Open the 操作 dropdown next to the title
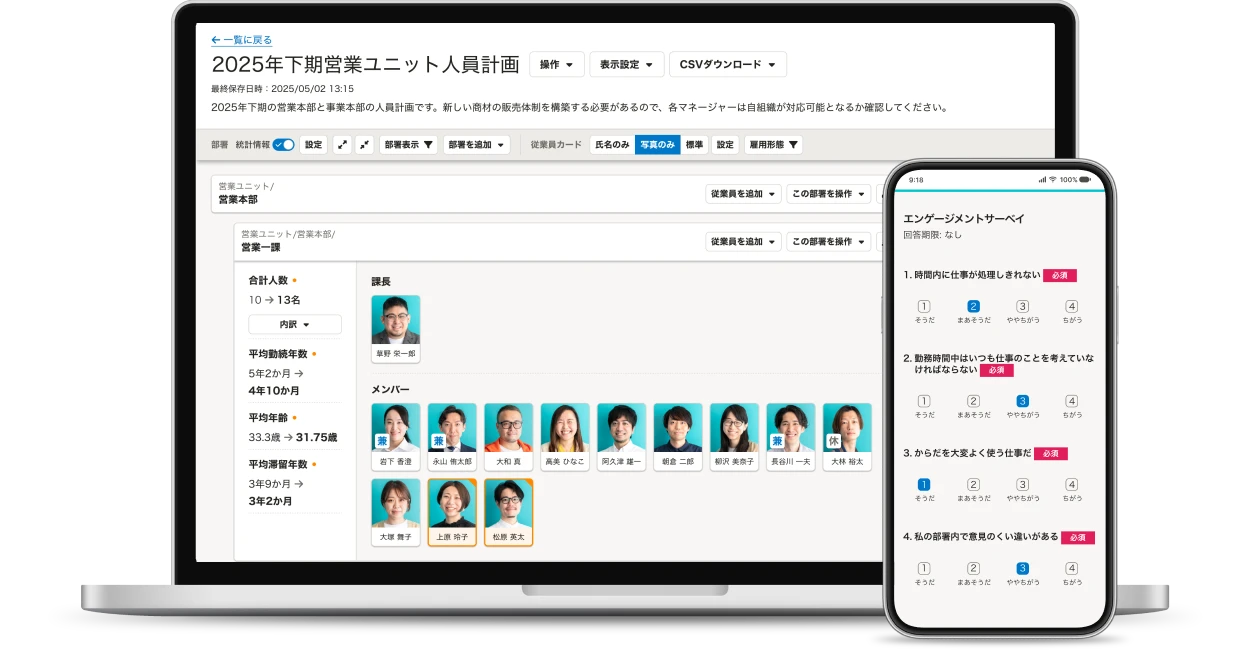Image resolution: width=1248 pixels, height=657 pixels. click(x=556, y=65)
